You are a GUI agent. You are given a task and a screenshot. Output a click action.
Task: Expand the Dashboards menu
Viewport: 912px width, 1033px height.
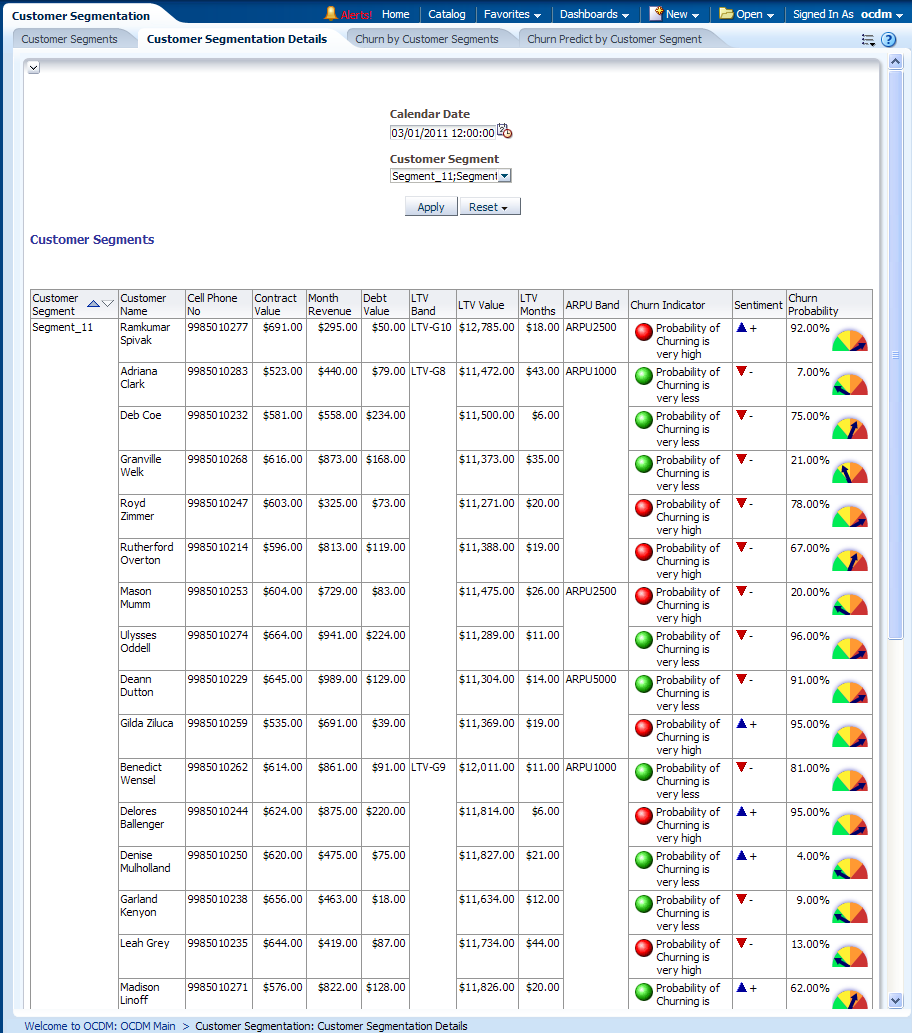pyautogui.click(x=594, y=14)
